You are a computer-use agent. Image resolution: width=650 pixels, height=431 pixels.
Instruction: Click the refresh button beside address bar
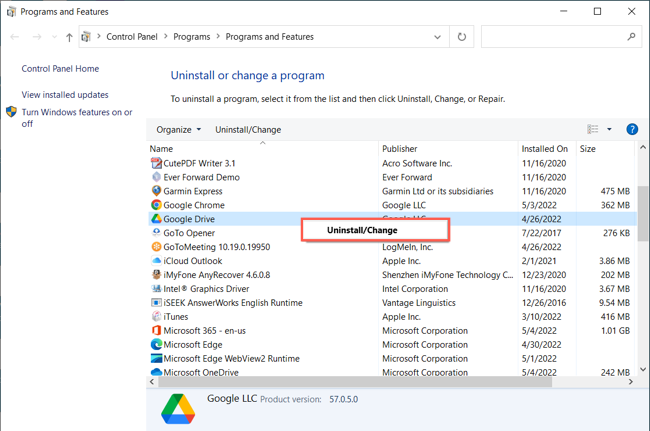(461, 37)
